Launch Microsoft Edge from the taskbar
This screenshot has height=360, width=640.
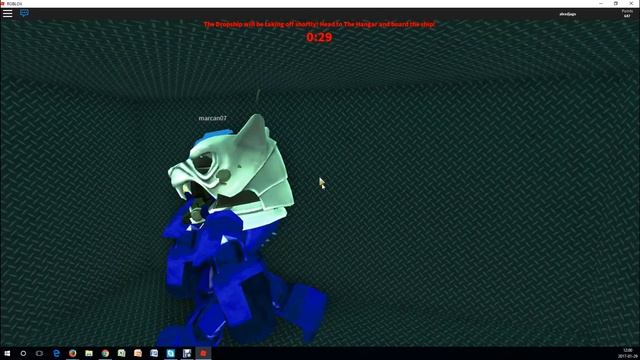pos(56,353)
